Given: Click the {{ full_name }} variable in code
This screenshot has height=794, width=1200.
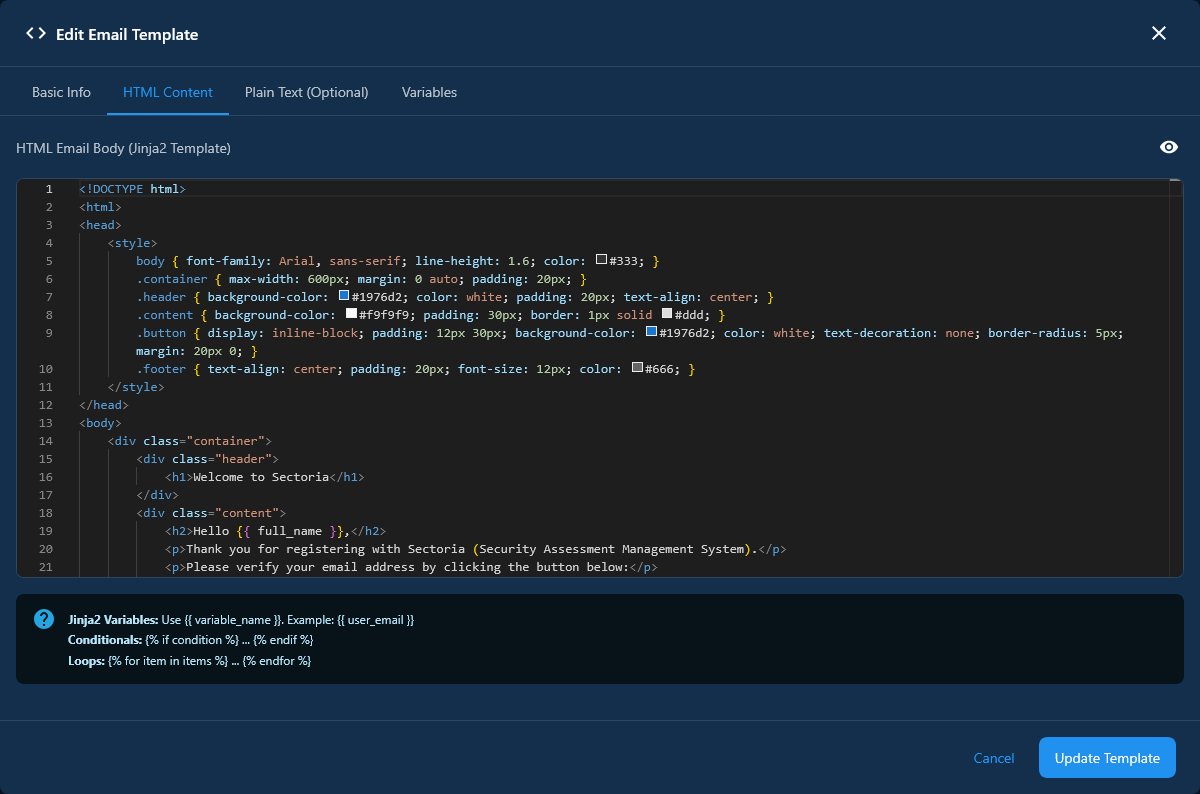Looking at the screenshot, I should (290, 531).
